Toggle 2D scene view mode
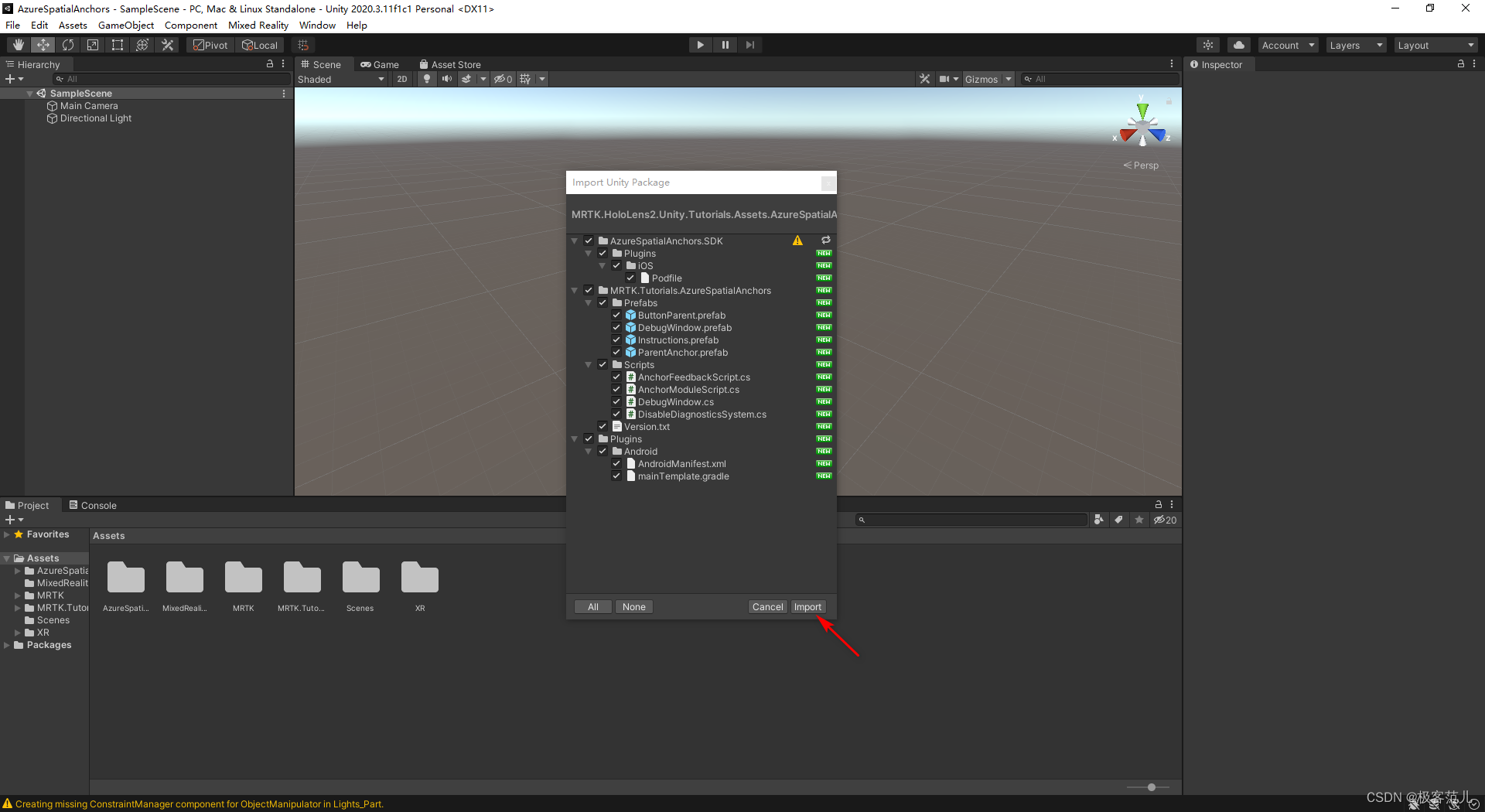The image size is (1485, 812). 402,79
